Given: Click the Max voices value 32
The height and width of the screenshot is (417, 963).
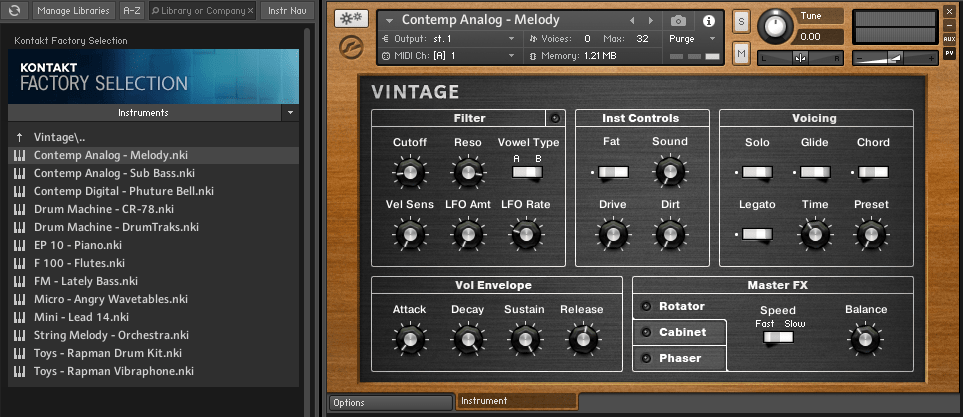Looking at the screenshot, I should point(642,39).
